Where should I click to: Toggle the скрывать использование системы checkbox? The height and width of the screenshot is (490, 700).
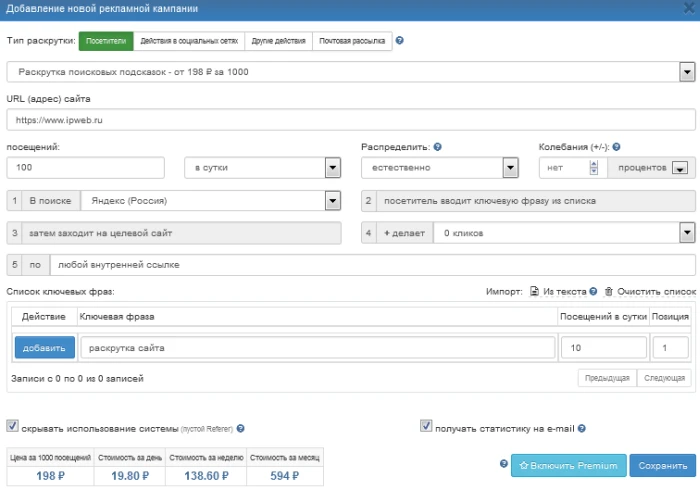coord(12,427)
